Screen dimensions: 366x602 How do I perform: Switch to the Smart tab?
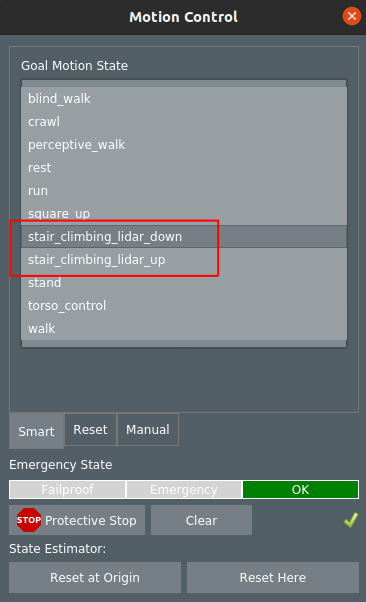[x=36, y=431]
